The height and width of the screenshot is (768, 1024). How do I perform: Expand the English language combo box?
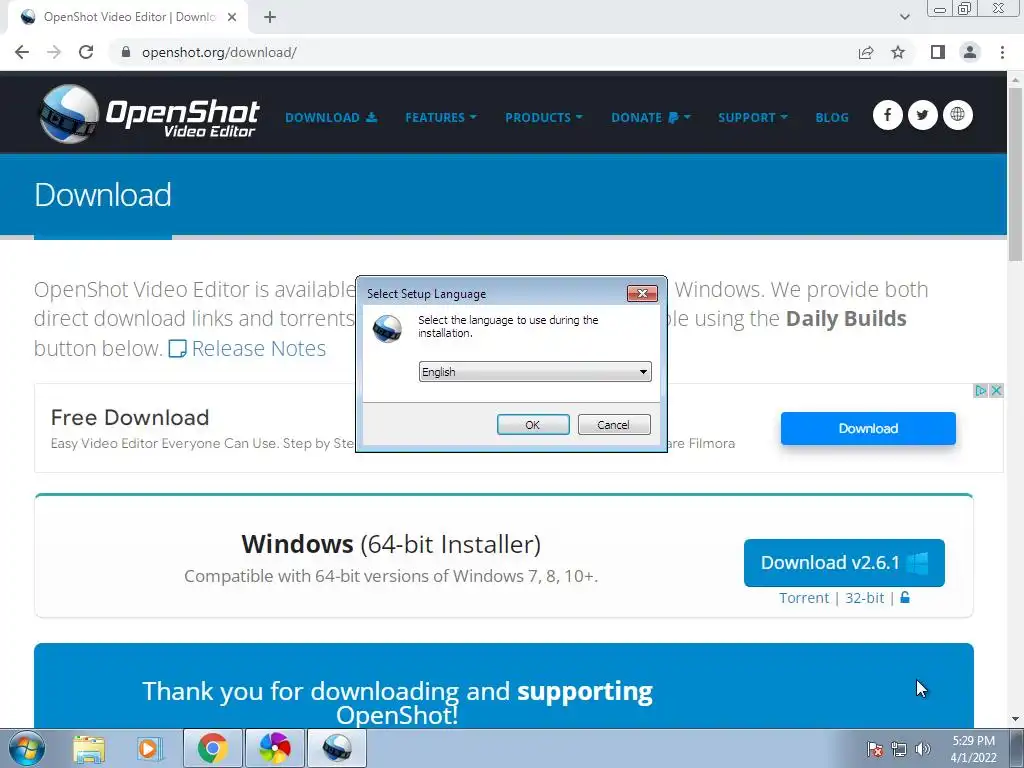[535, 372]
